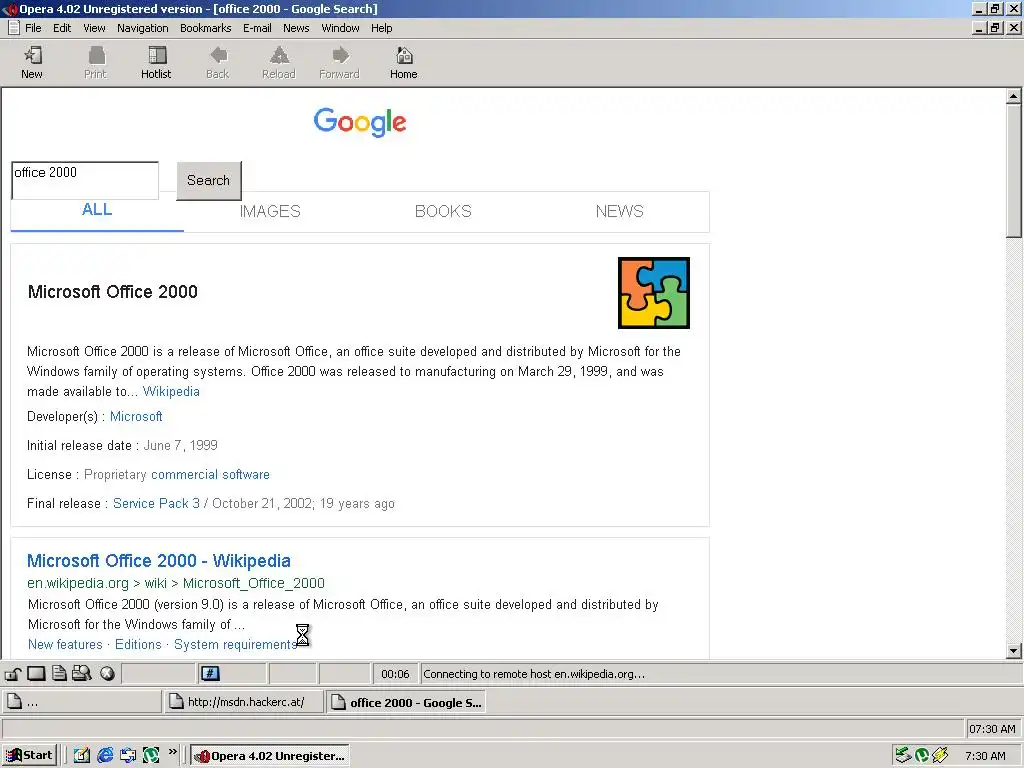Expand quick launch overflow chevron
The width and height of the screenshot is (1024, 768).
coord(172,752)
